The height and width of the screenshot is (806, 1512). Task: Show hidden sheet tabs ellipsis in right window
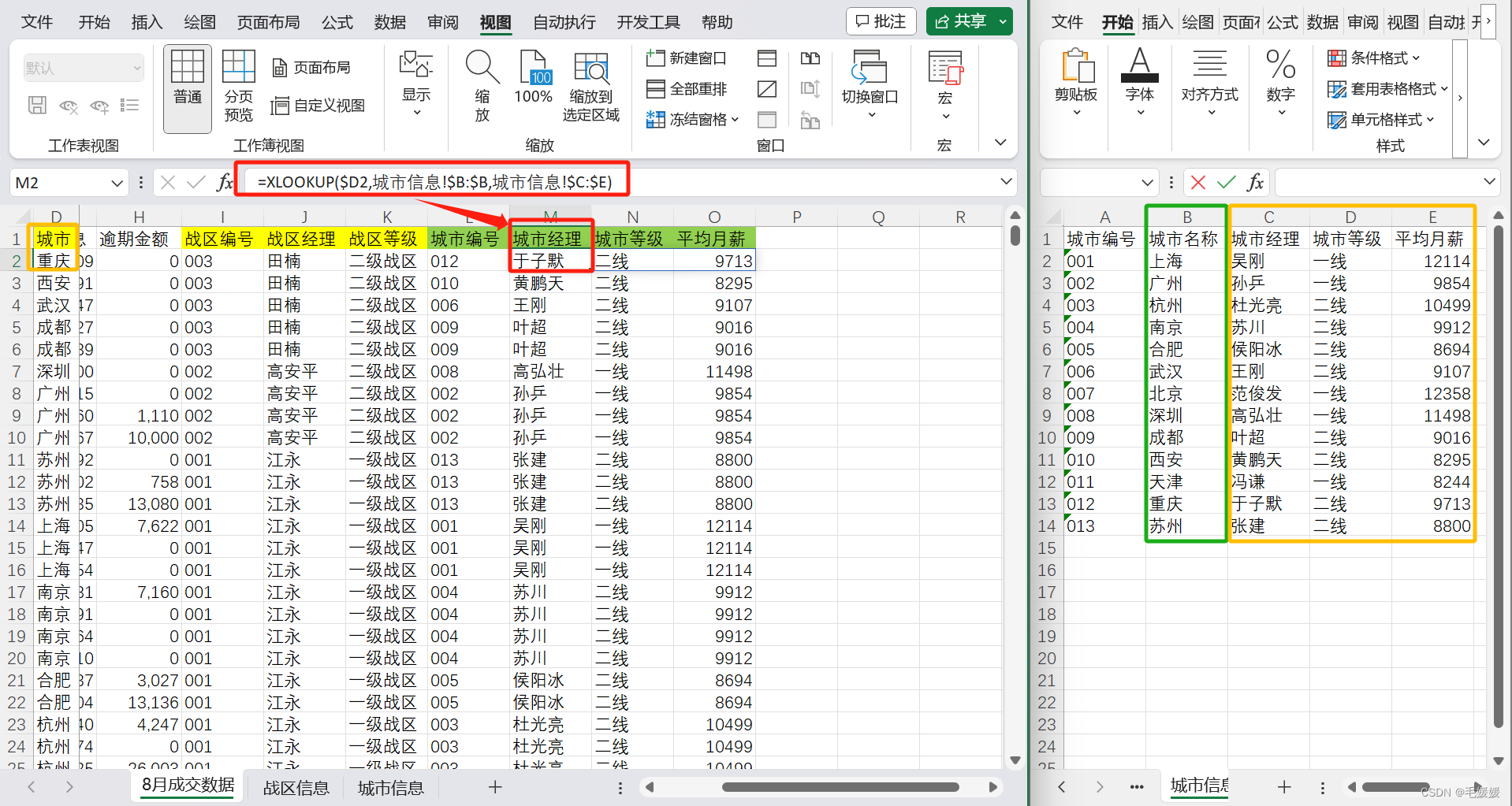coord(1137,786)
